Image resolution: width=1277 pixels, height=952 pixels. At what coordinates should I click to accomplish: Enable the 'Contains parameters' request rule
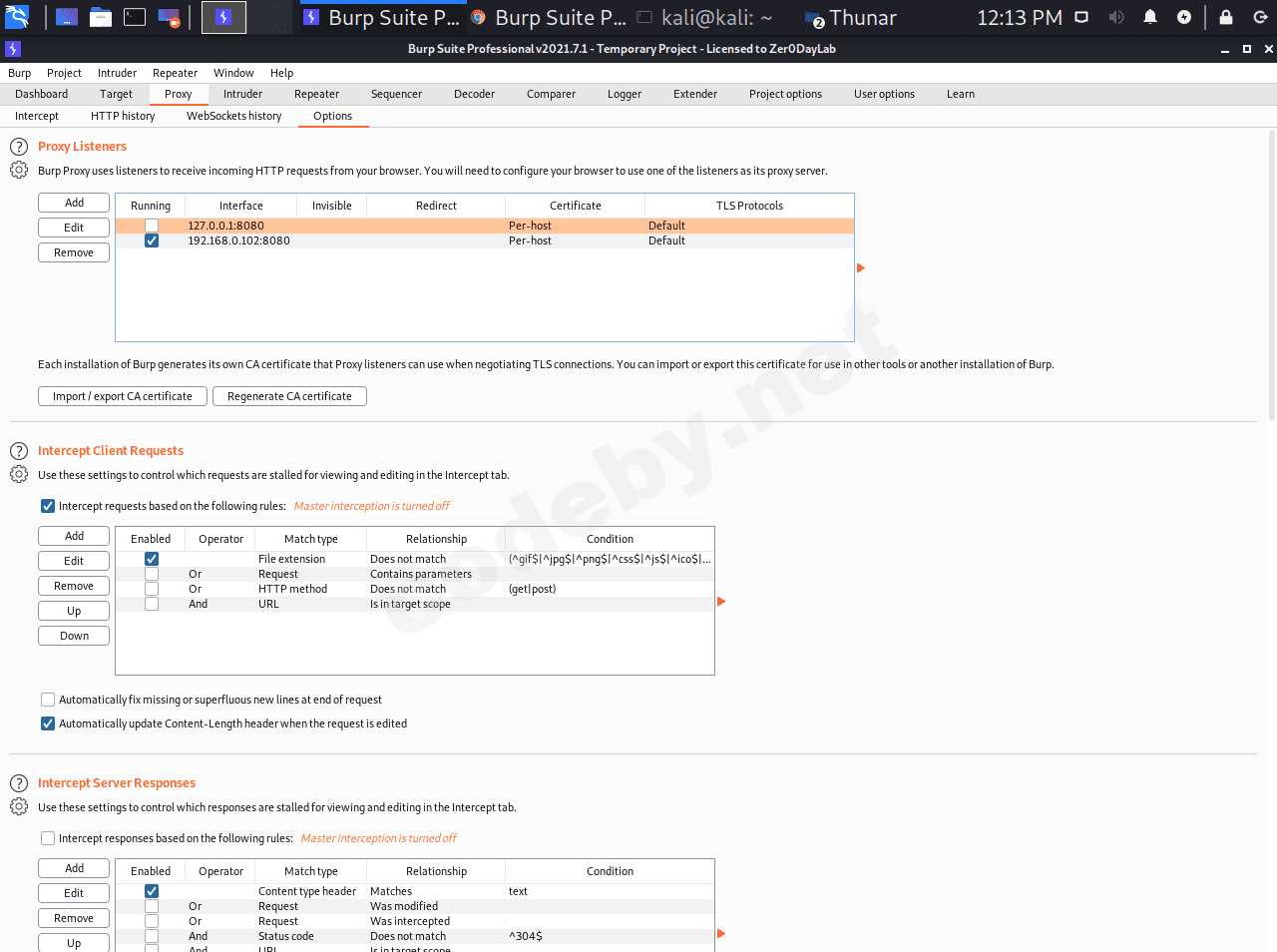[152, 574]
